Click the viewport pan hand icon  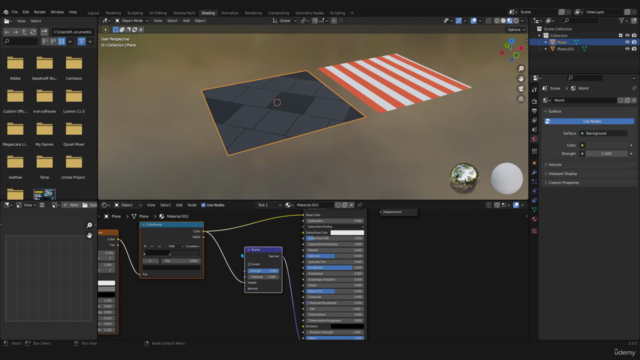521,78
